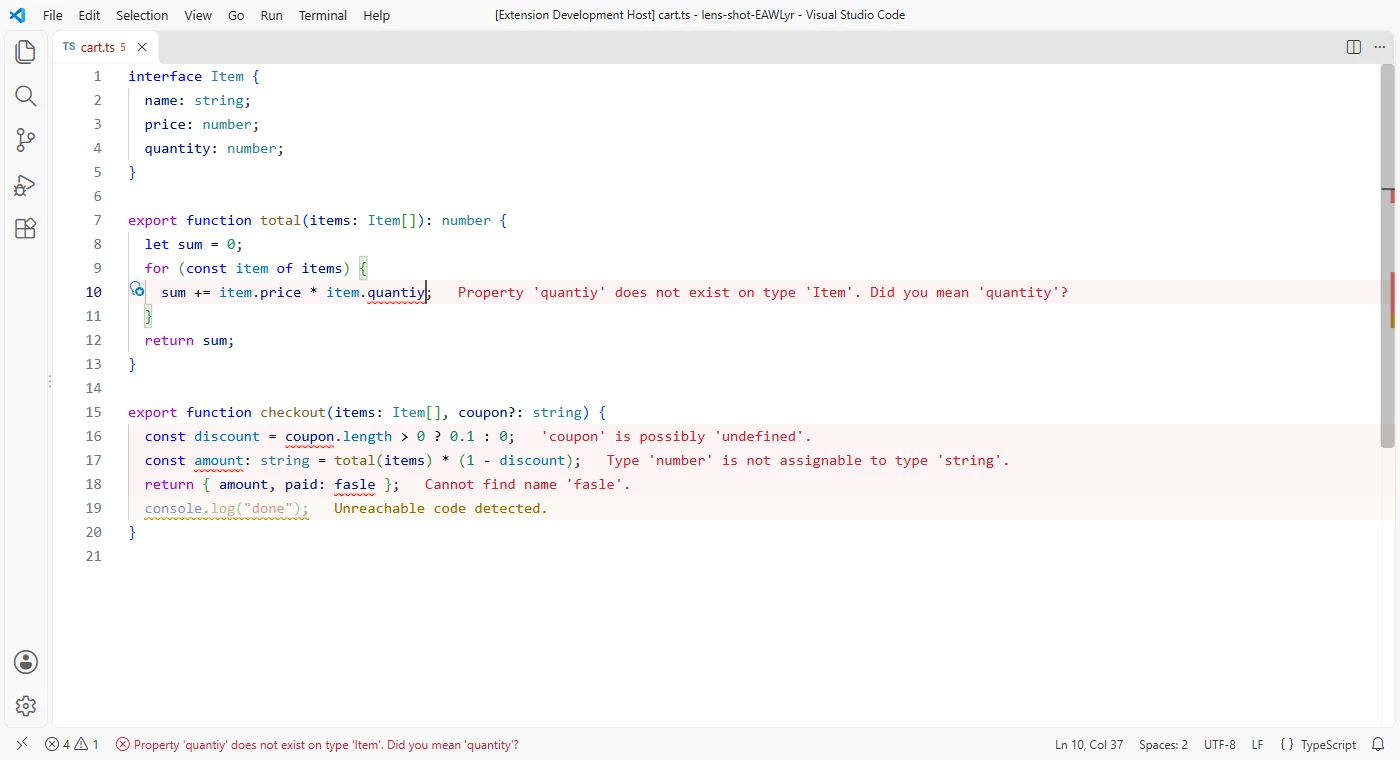This screenshot has width=1400, height=760.
Task: Click the underlined 'coupon' on line 16
Action: [310, 436]
